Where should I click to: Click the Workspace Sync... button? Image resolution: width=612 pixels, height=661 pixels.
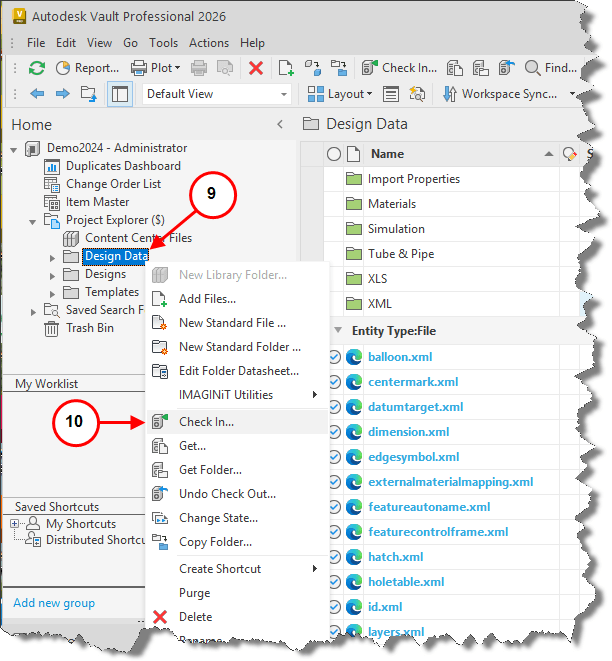pos(500,94)
